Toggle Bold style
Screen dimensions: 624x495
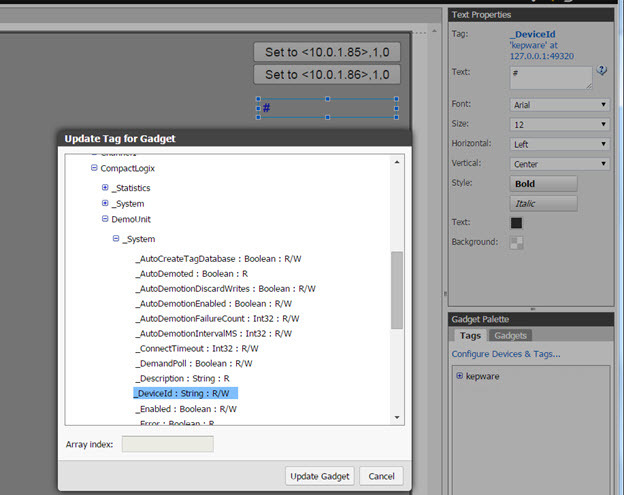pyautogui.click(x=544, y=184)
